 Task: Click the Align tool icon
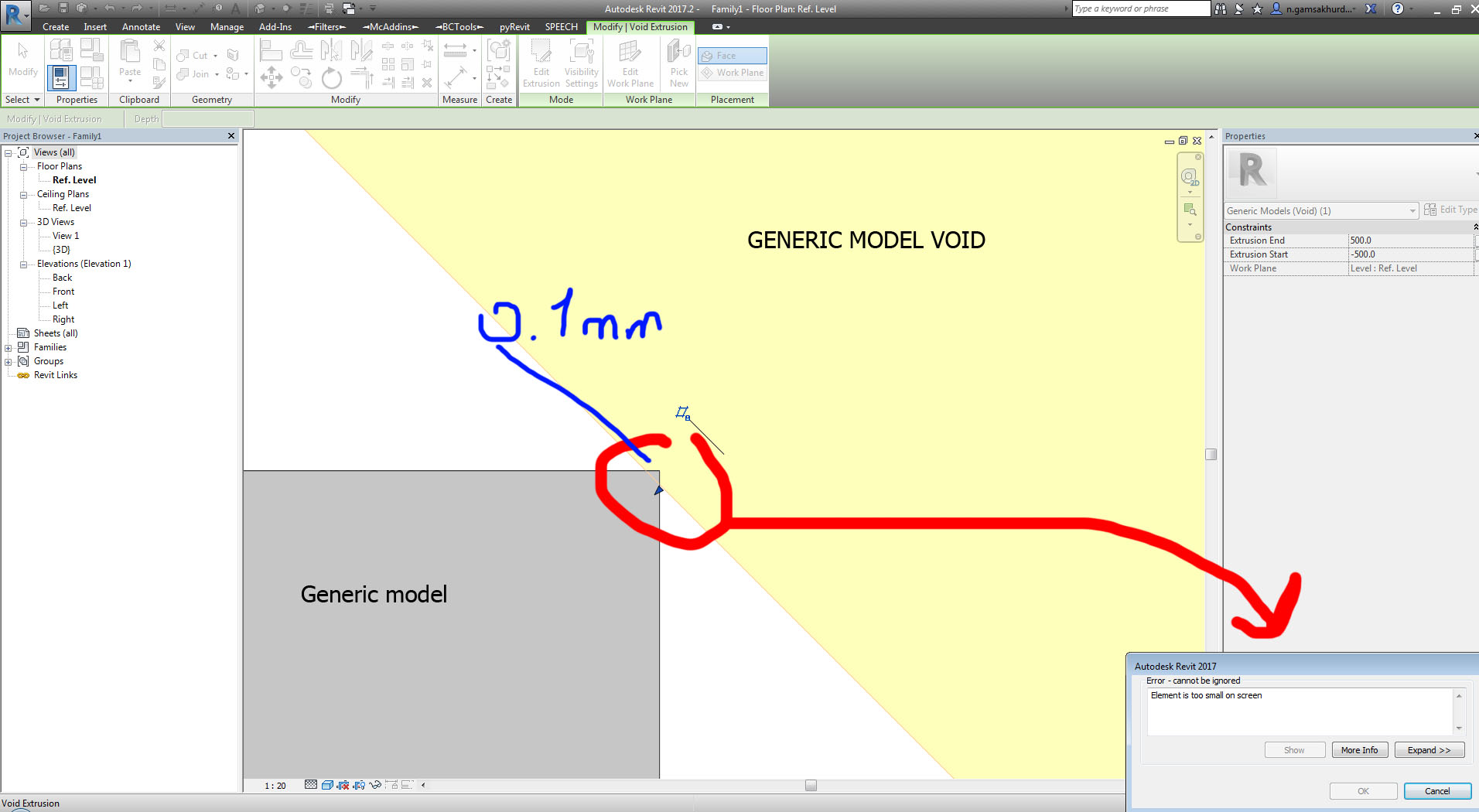[x=270, y=50]
